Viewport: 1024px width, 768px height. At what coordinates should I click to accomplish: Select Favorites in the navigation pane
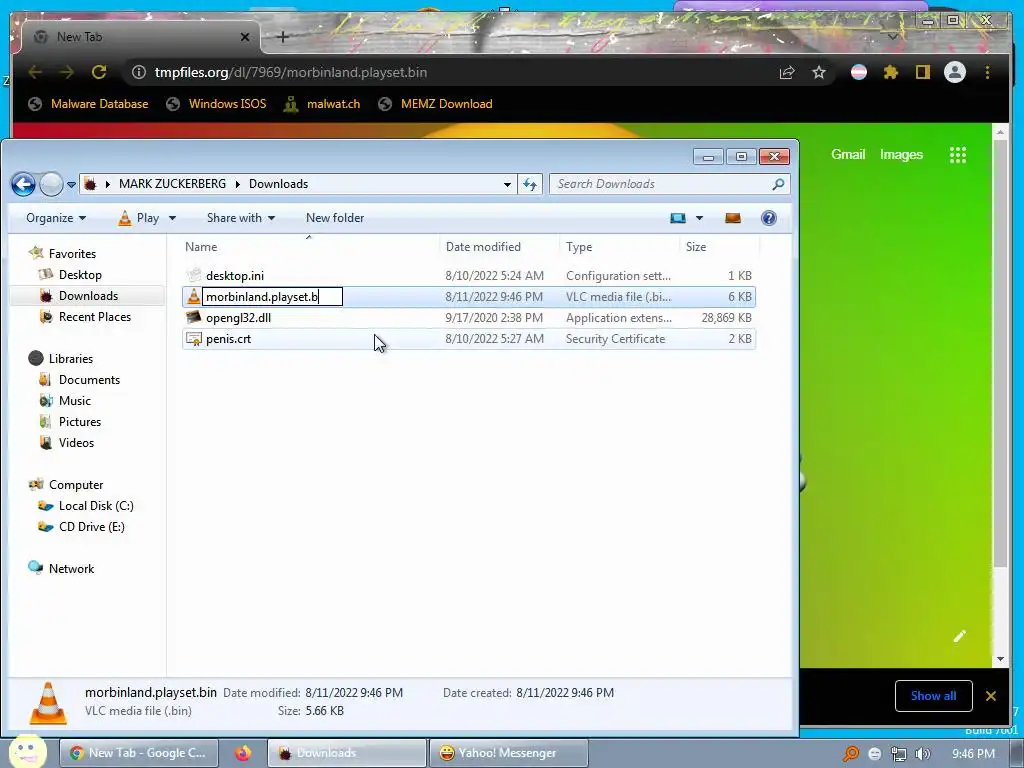[72, 253]
